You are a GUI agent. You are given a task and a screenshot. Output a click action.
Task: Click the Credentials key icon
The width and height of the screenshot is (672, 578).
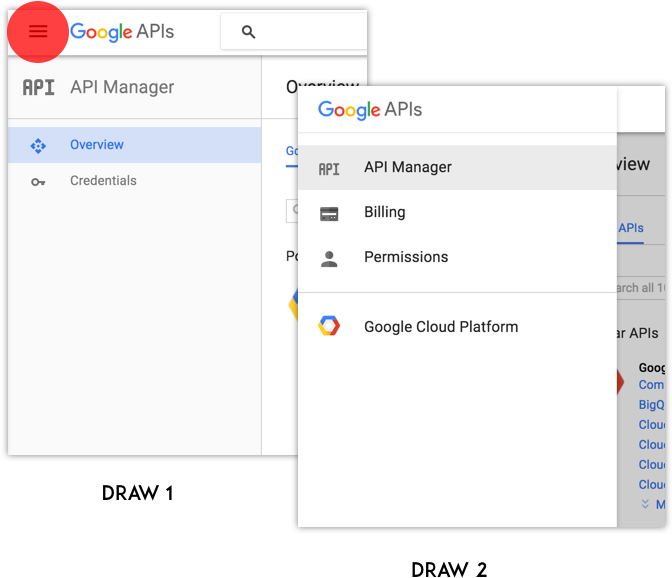(38, 182)
